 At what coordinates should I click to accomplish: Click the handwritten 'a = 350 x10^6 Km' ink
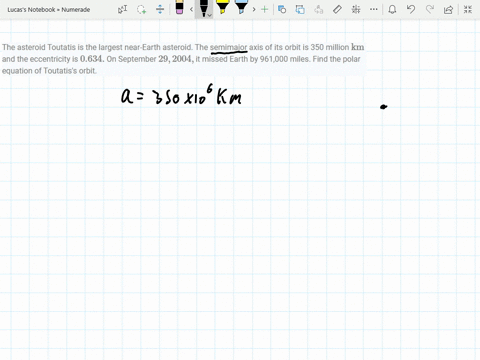[x=181, y=95]
